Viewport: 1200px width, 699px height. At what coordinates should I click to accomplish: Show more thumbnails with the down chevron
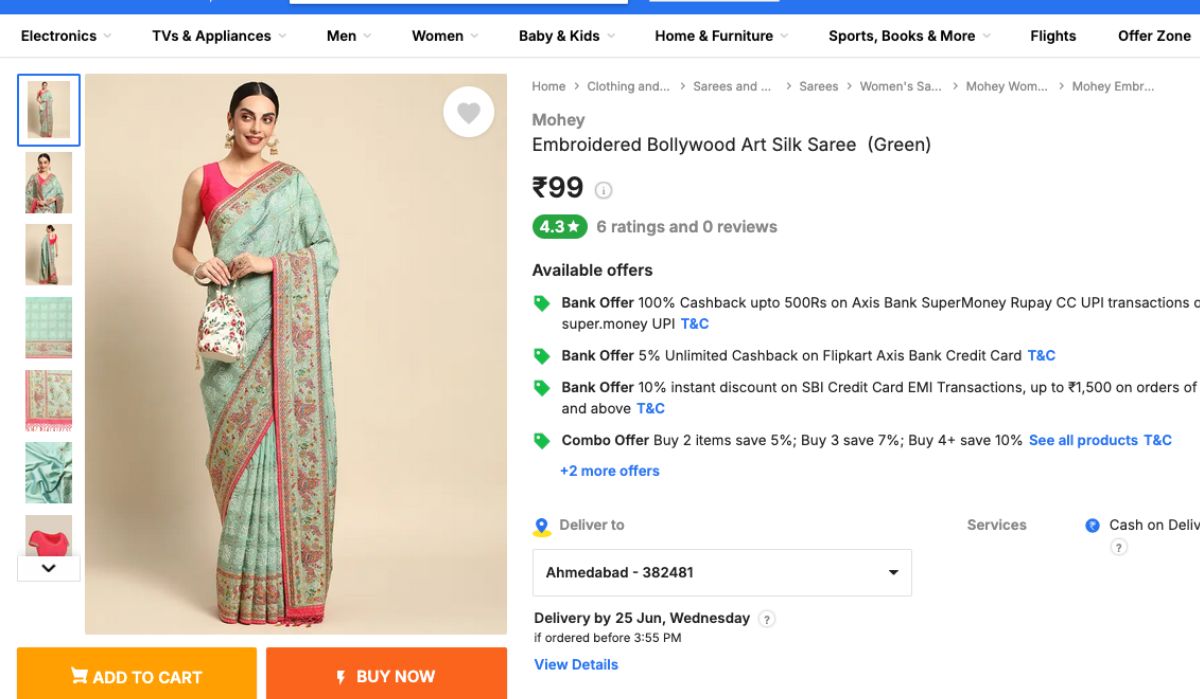tap(48, 568)
